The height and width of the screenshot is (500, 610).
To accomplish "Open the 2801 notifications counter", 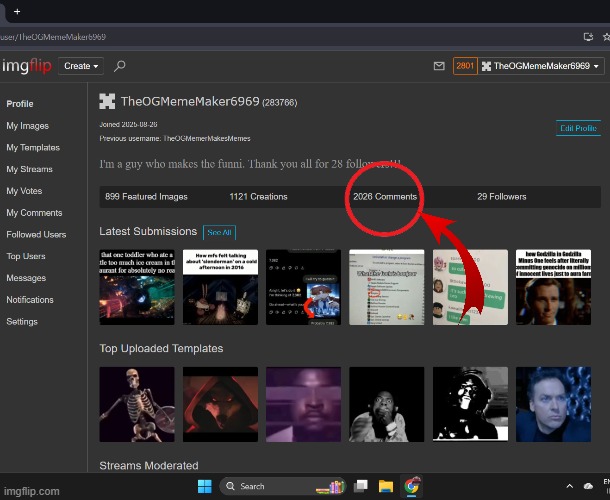I will coord(465,66).
